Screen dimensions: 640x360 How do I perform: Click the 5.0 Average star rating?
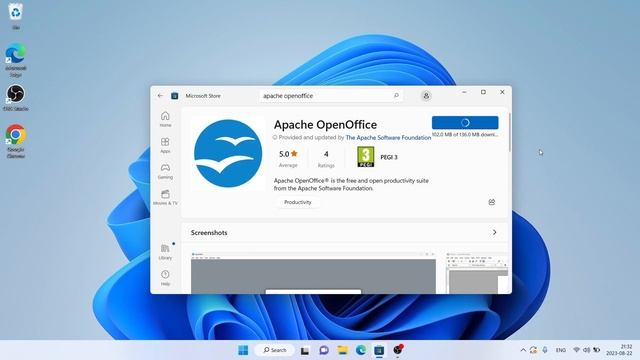tap(288, 158)
